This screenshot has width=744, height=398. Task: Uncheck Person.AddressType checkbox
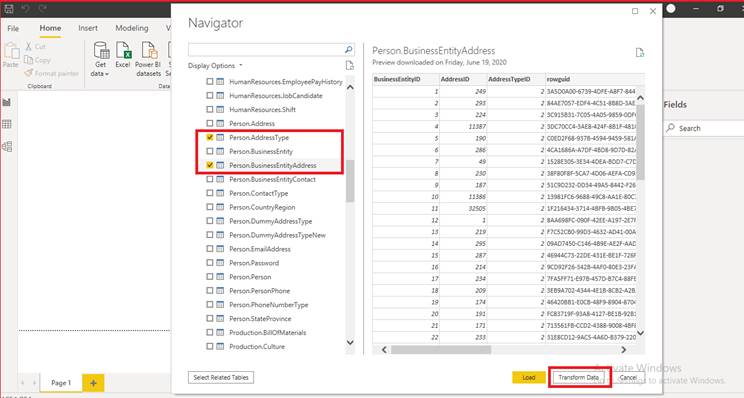210,137
